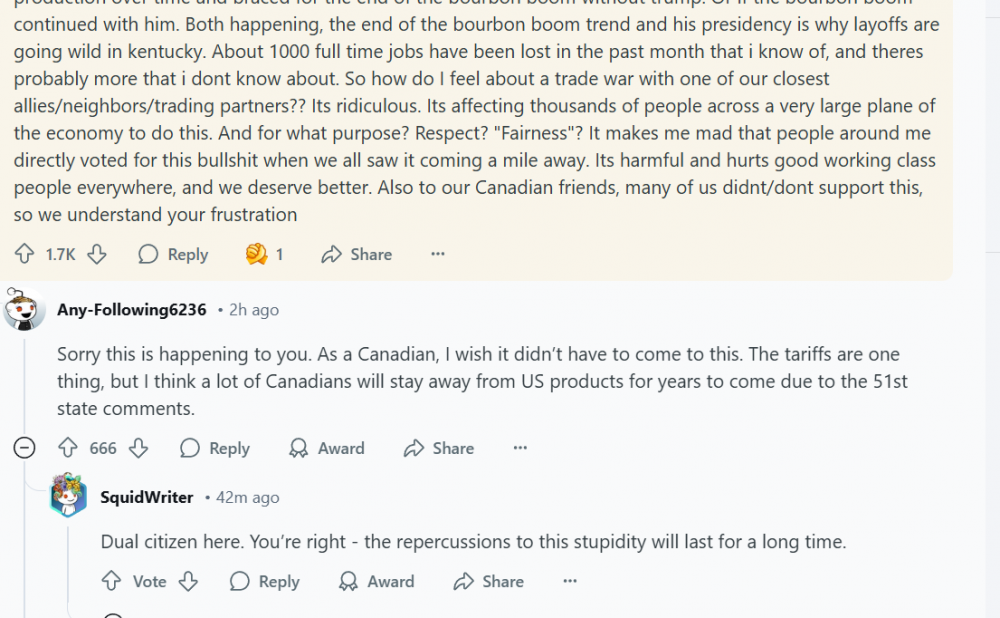1000x618 pixels.
Task: Reply to Any-Following6236's comment
Action: (x=215, y=449)
